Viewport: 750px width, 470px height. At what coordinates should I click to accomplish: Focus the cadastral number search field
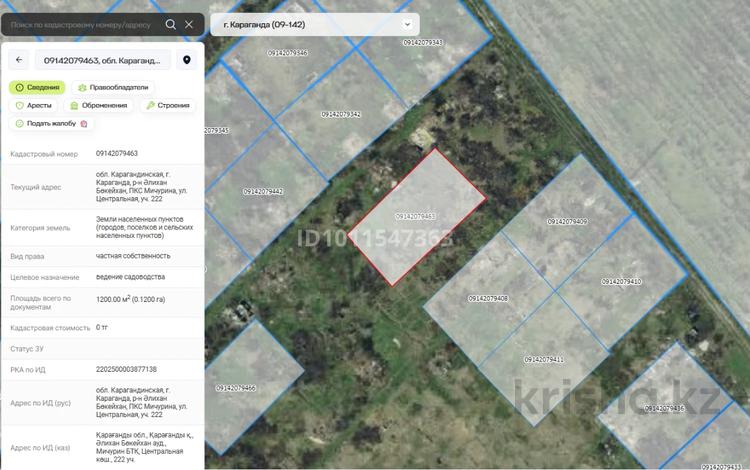coord(81,24)
